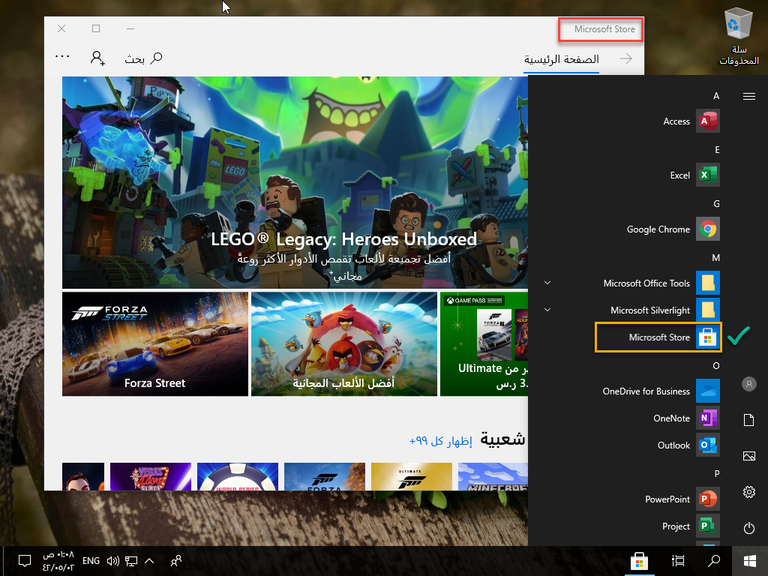Open the Forza Street tile
This screenshot has width=768, height=576.
coord(155,344)
